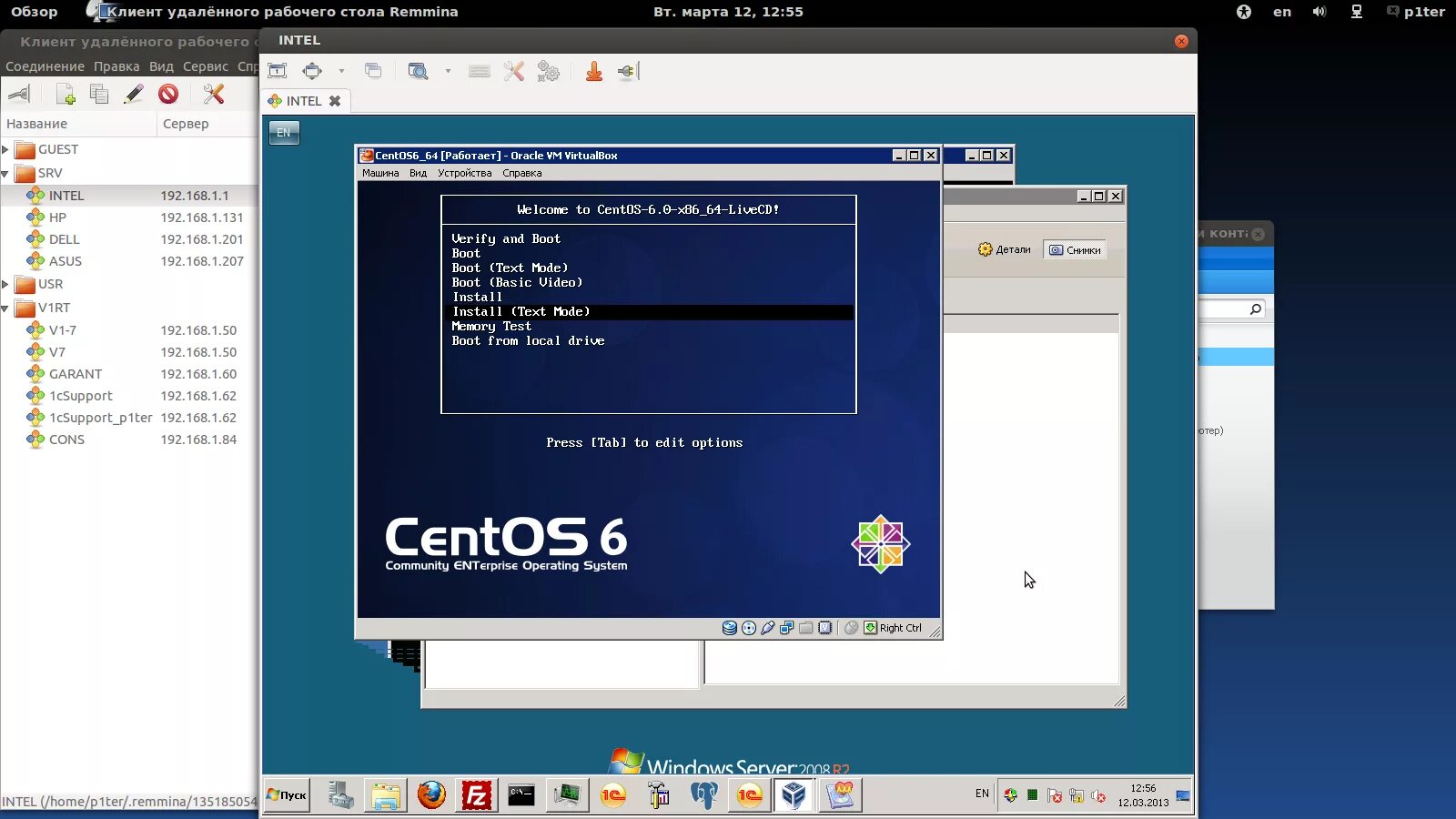The width and height of the screenshot is (1456, 819).
Task: Open the Соединение menu in Remmina
Action: pos(45,66)
